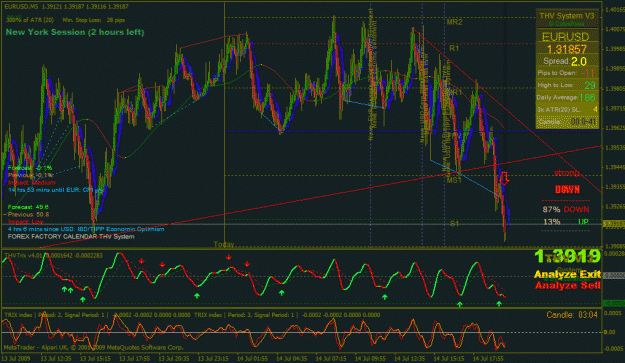The image size is (625, 363).
Task: Select the 'High to Low: 29' row
Action: click(x=566, y=85)
